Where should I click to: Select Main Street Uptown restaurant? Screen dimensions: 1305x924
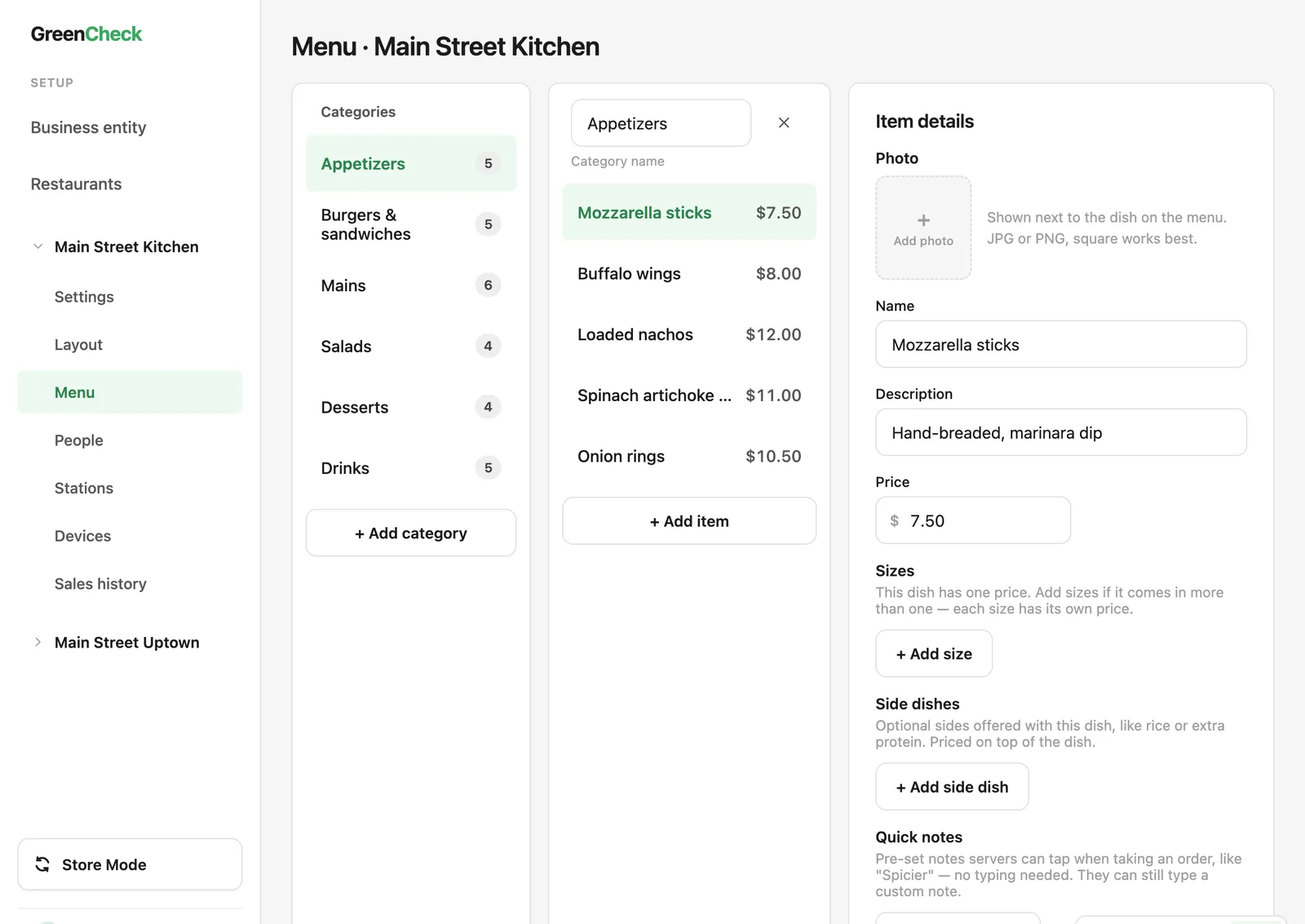[x=126, y=643]
